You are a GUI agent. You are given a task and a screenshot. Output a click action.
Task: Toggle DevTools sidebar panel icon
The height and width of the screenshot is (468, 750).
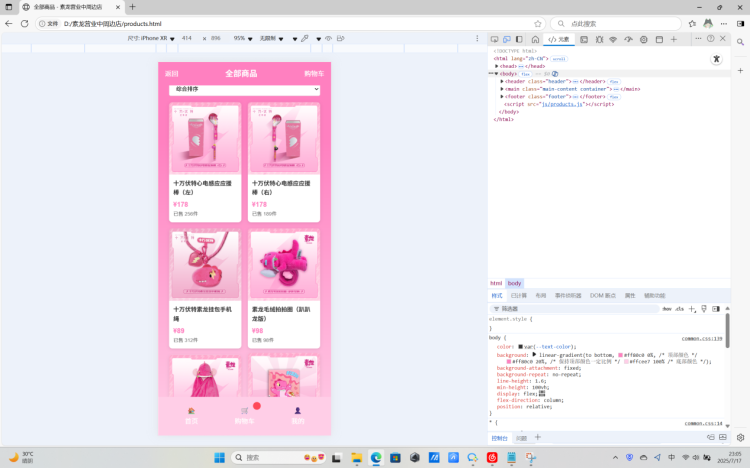[519, 39]
